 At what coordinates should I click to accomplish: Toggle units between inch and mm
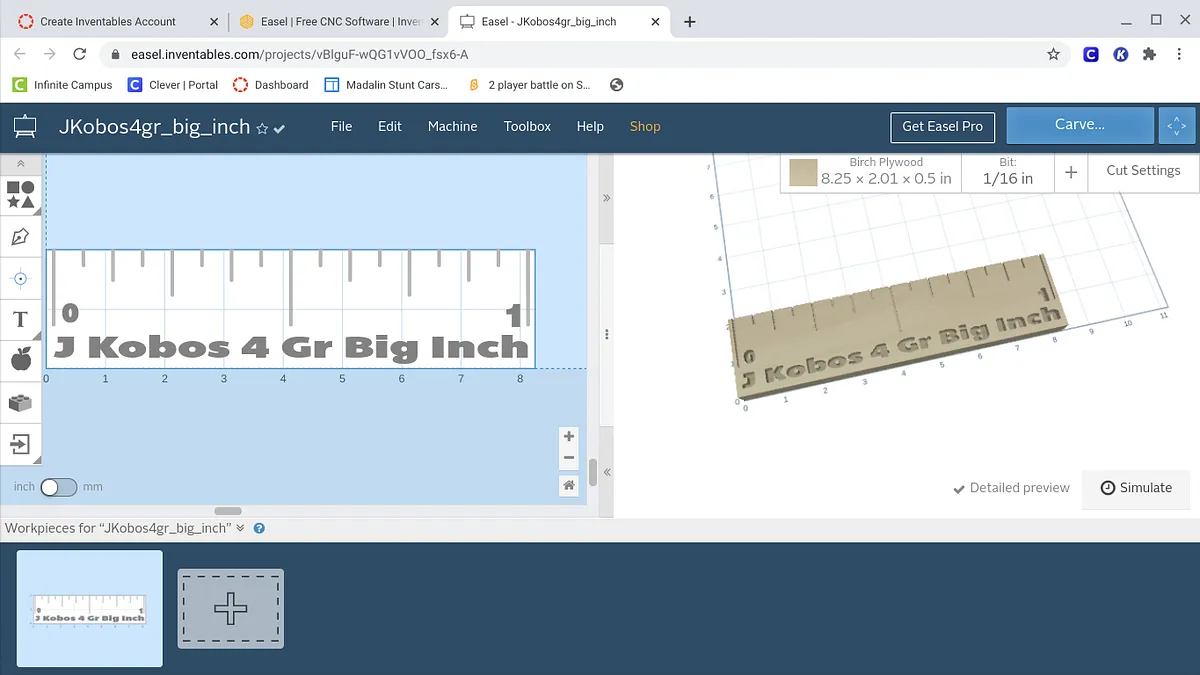(58, 487)
